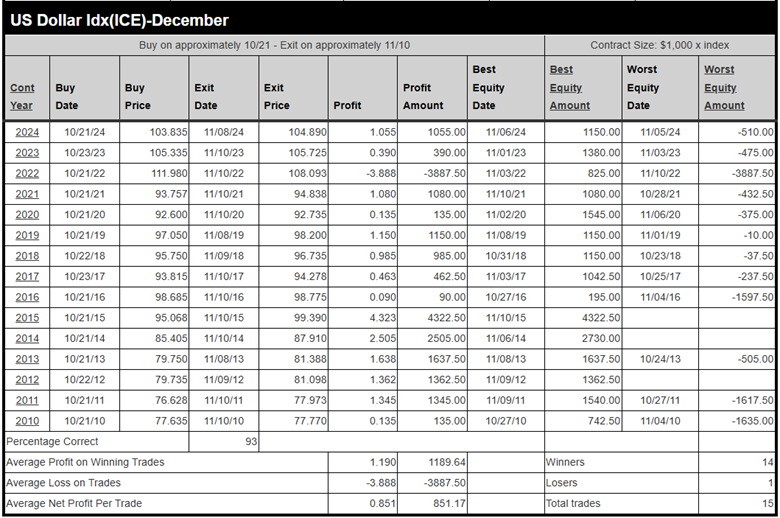The height and width of the screenshot is (518, 780).
Task: Open the 2012 contract year link
Action: [x=27, y=380]
